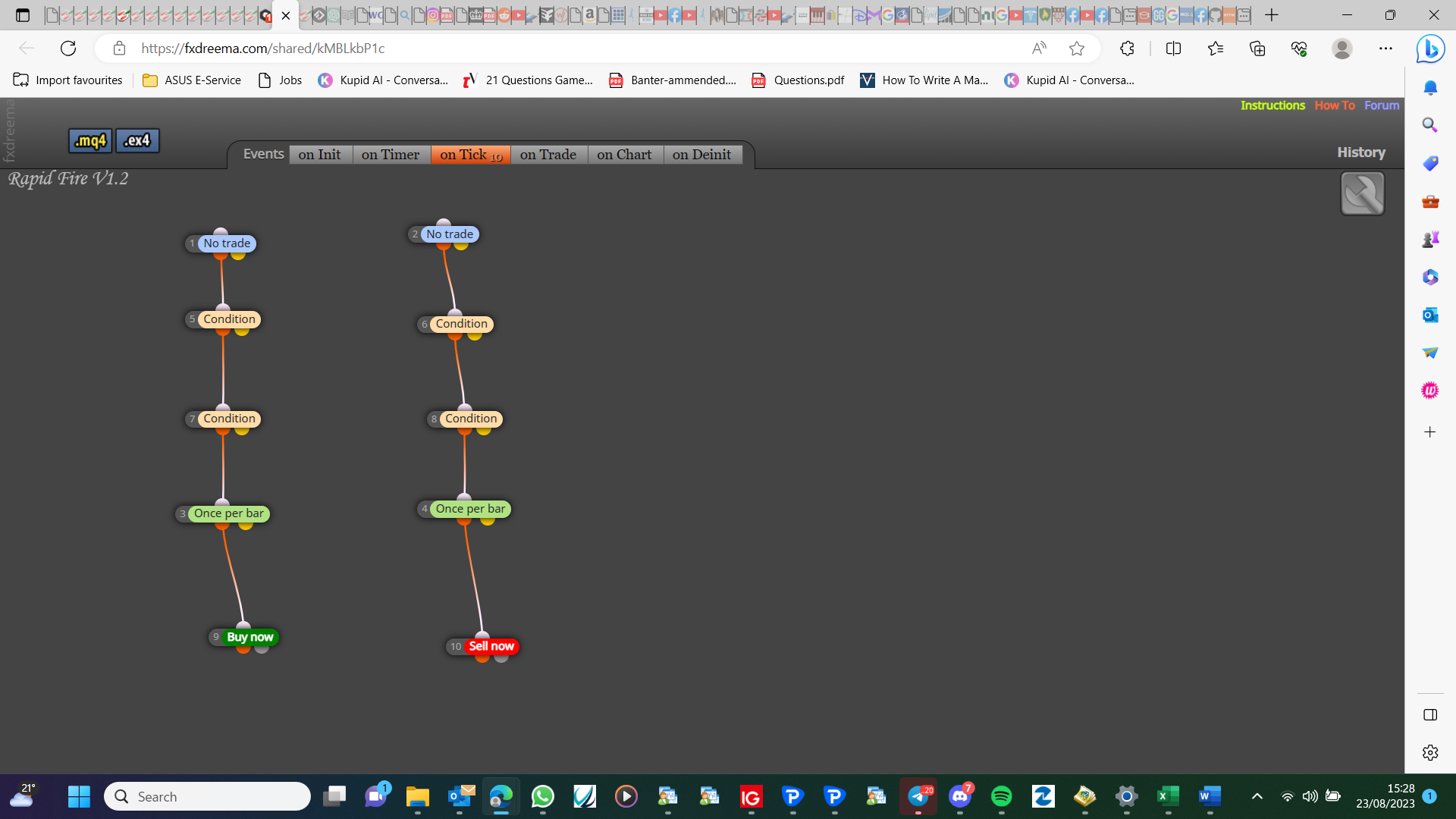Open the Bing chat sidebar button

(1430, 49)
